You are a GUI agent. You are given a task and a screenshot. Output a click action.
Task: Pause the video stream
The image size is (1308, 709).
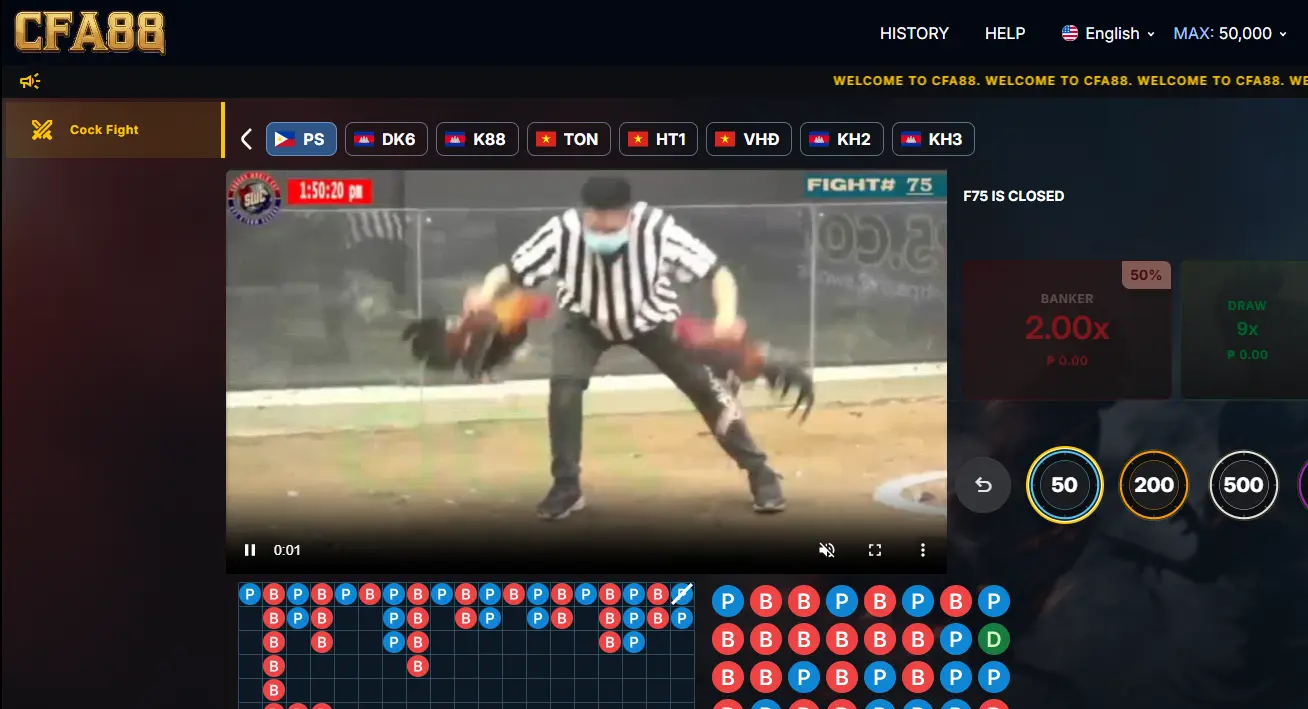point(250,550)
